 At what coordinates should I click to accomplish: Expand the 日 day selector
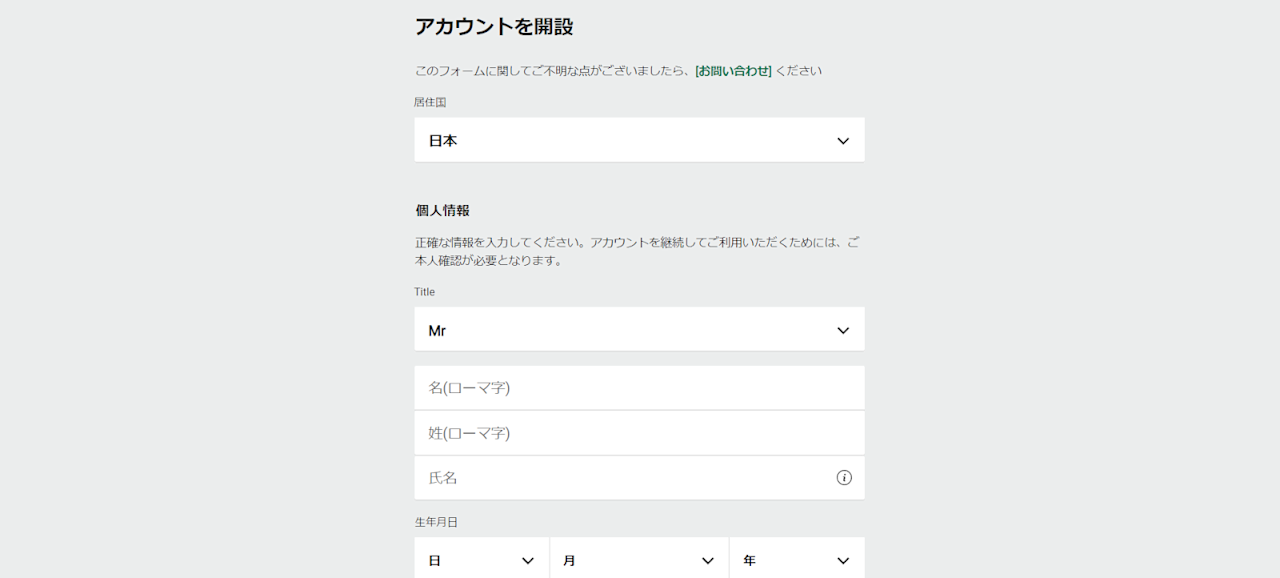482,559
